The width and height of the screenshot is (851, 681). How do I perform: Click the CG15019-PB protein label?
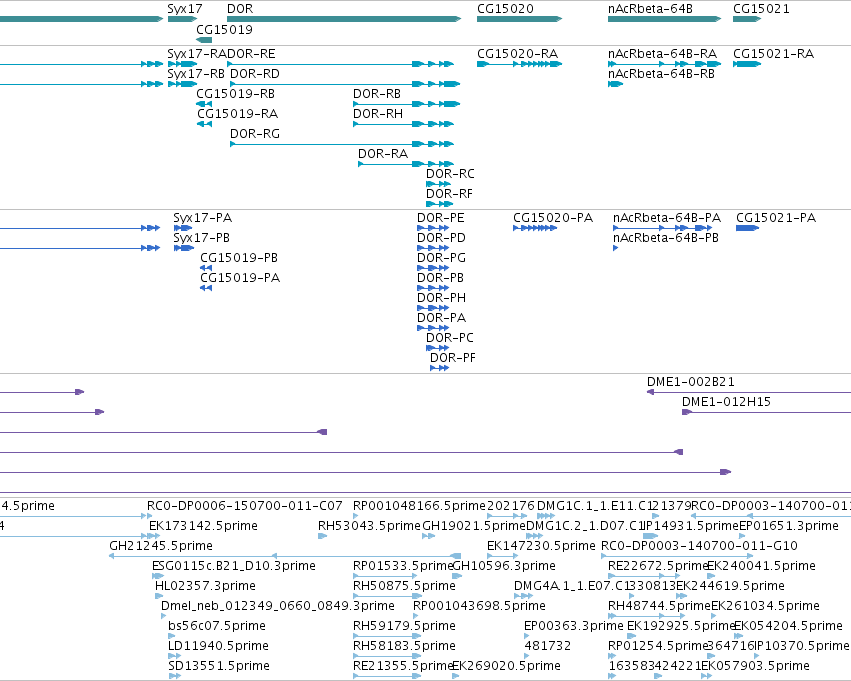(x=239, y=258)
